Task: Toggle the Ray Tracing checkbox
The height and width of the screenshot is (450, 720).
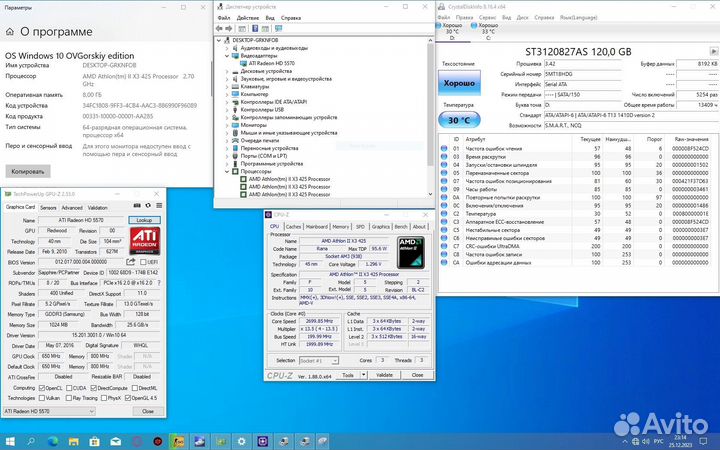Action: coord(69,398)
